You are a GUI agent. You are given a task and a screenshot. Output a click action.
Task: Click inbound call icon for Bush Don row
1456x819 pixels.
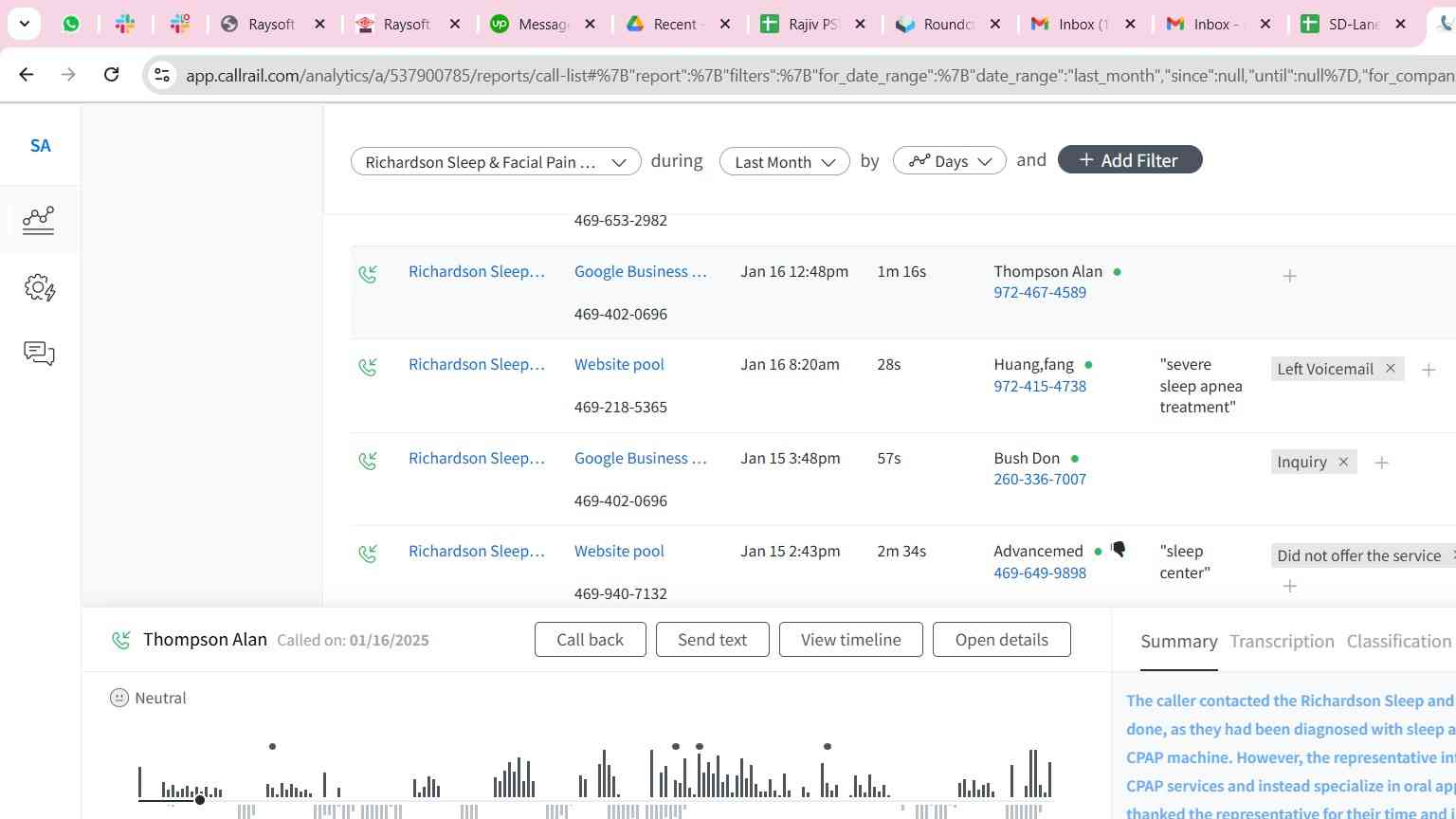[368, 461]
